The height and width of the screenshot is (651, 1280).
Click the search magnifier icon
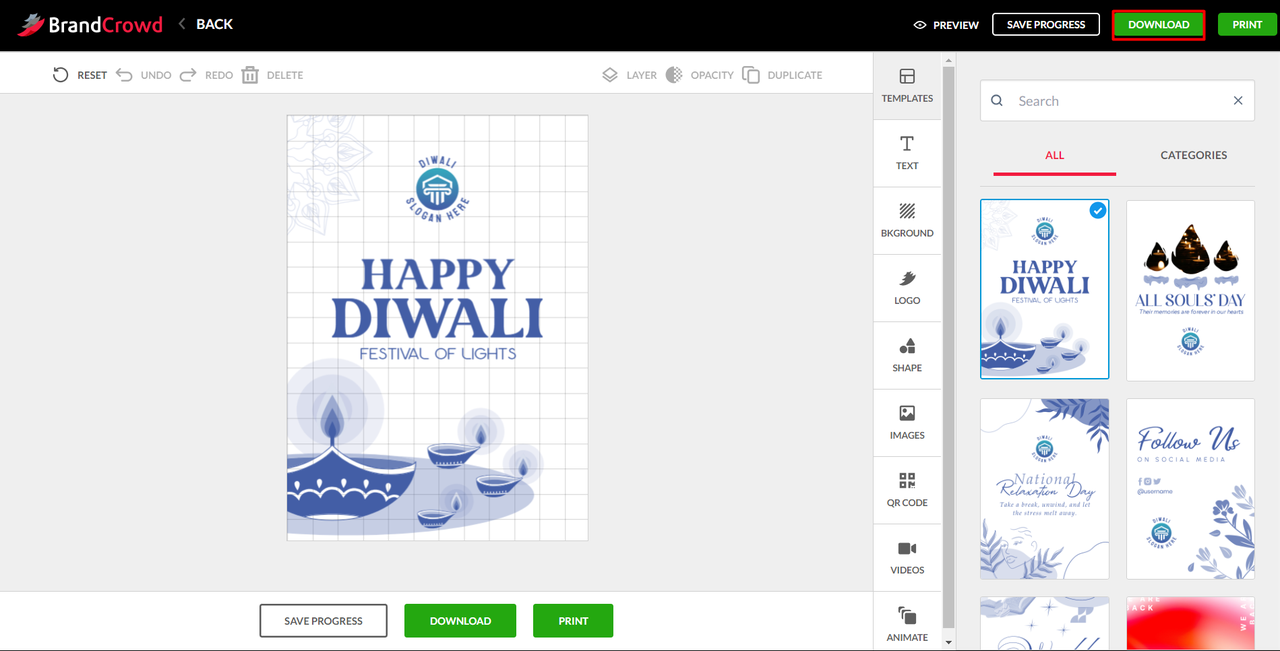point(997,101)
